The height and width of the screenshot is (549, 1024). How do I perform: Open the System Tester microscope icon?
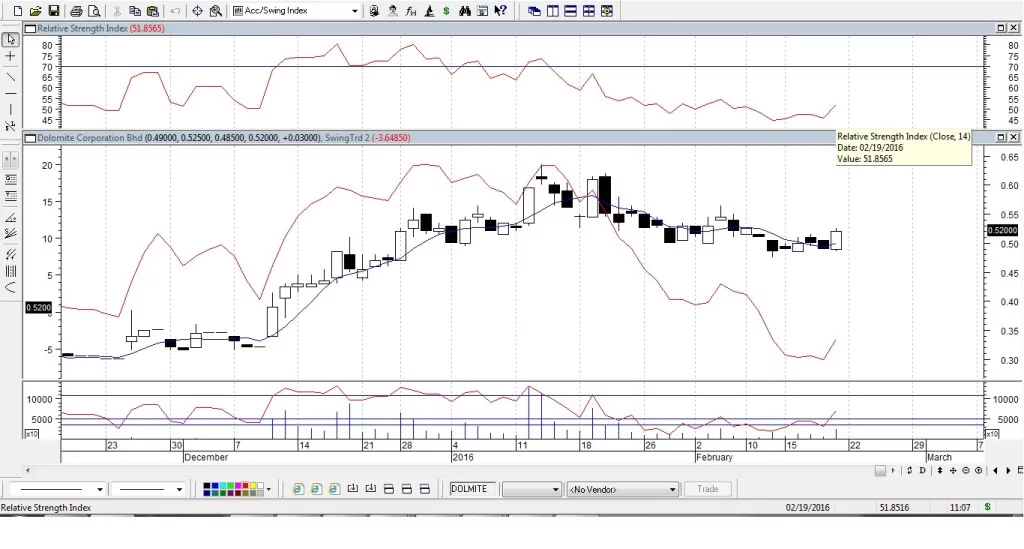[x=429, y=11]
